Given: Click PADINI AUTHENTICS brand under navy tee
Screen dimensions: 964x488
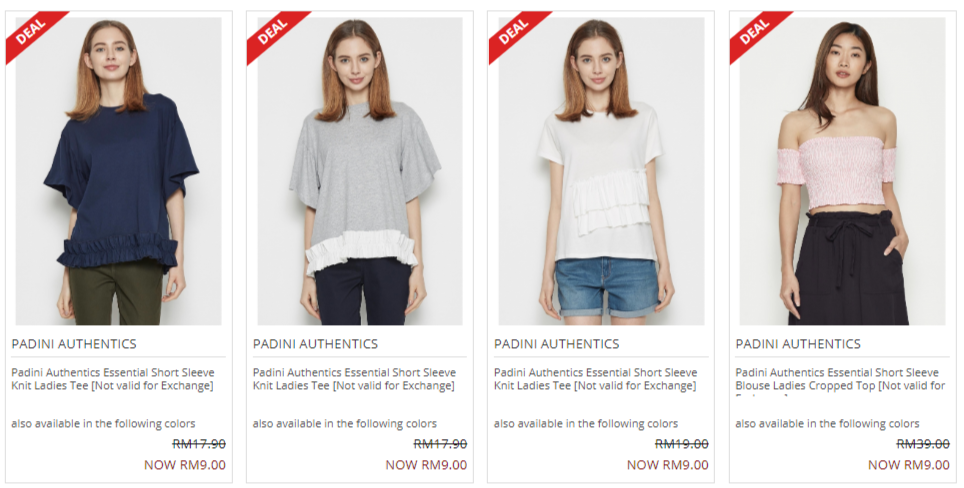Looking at the screenshot, I should [x=74, y=344].
